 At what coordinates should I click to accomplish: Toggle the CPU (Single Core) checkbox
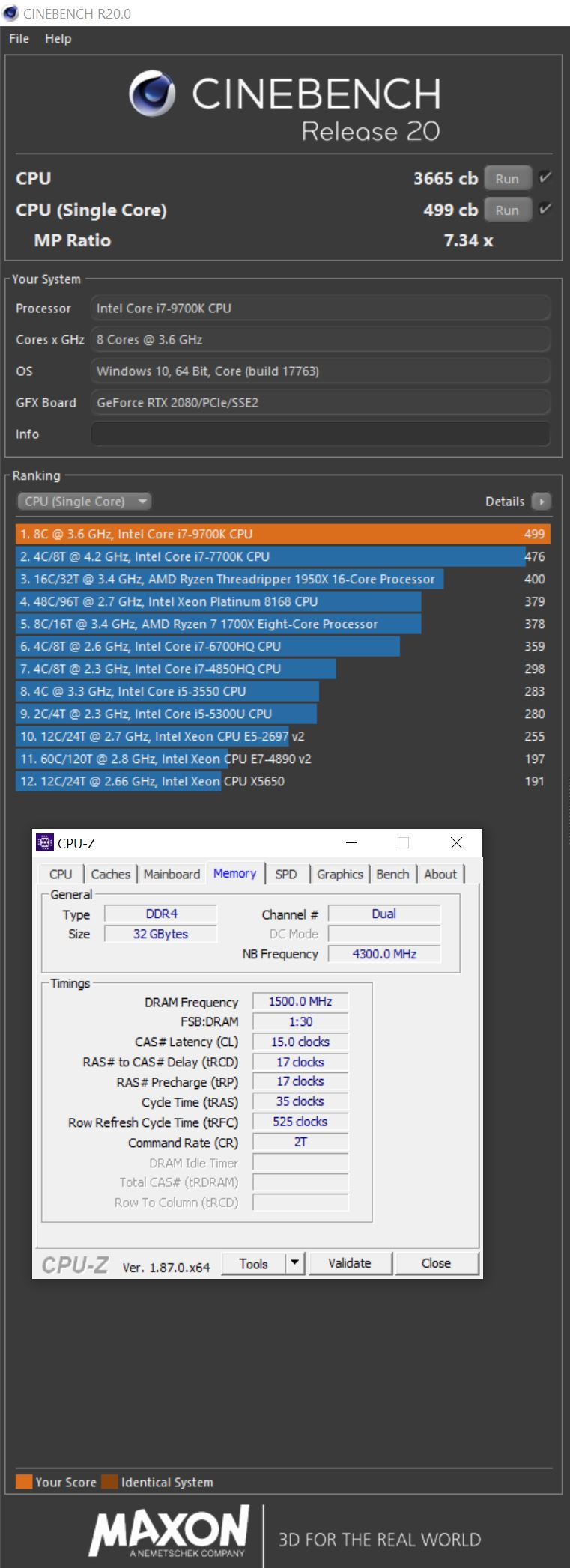point(545,209)
